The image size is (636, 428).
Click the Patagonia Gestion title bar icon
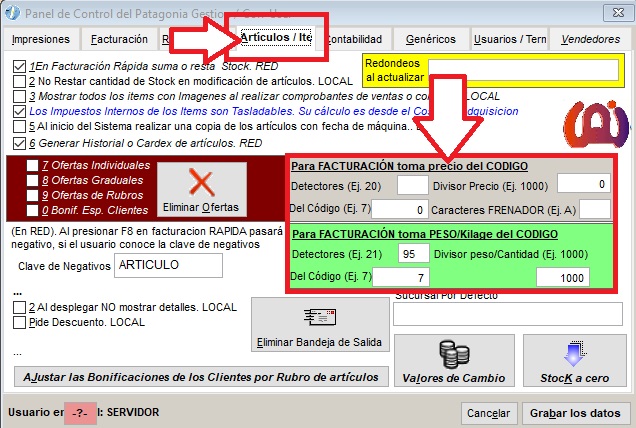[x=13, y=13]
